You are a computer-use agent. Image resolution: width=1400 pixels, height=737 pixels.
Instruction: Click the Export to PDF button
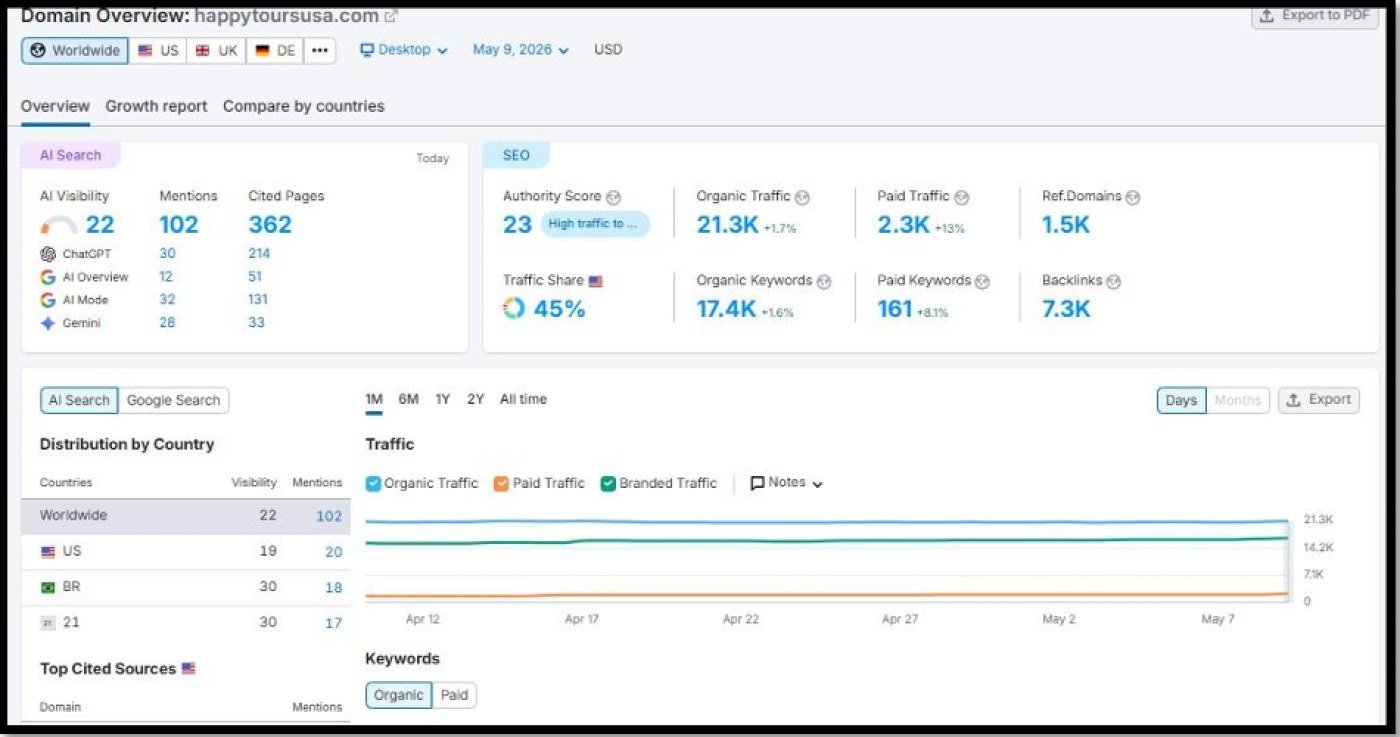click(1315, 15)
